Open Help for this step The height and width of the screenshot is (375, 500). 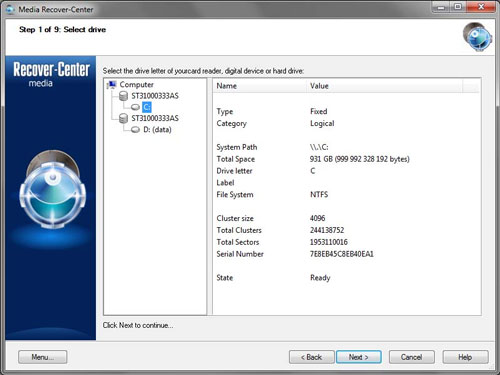coord(465,357)
